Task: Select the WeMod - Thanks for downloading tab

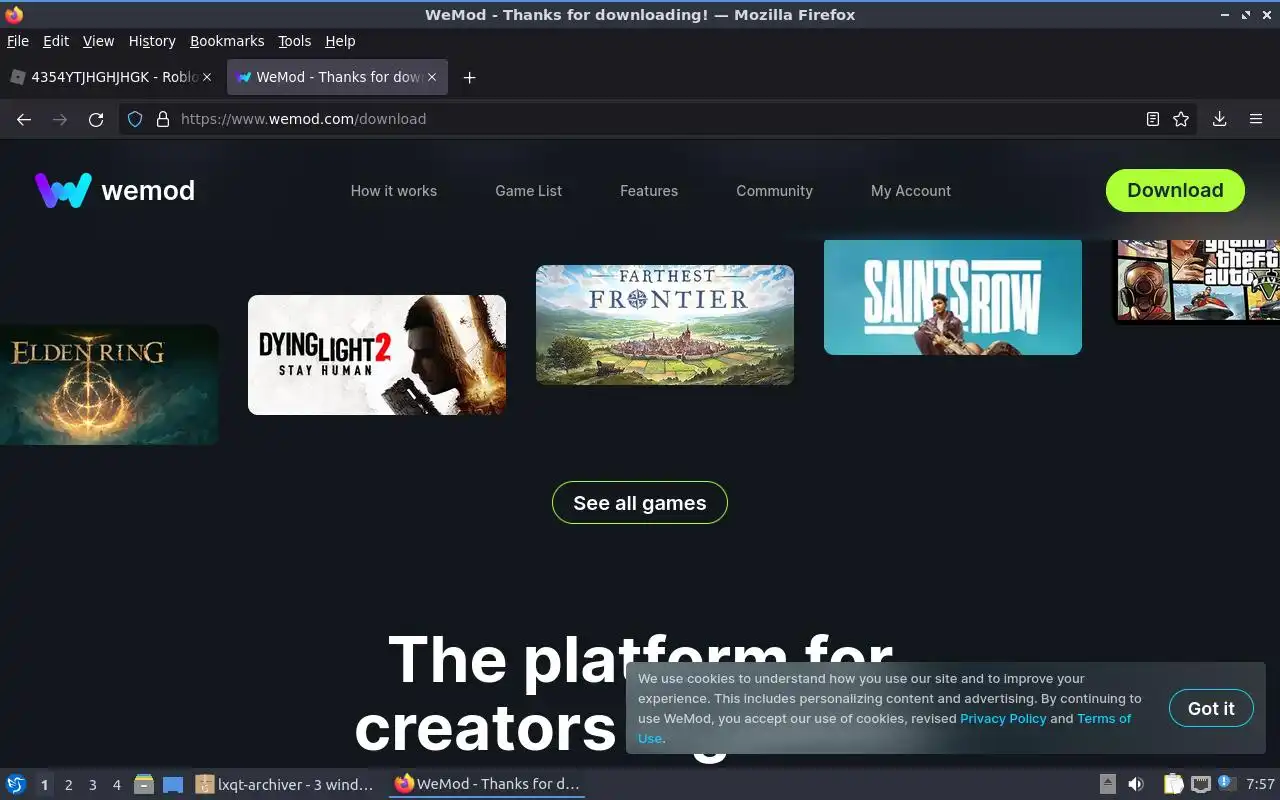Action: click(x=337, y=77)
